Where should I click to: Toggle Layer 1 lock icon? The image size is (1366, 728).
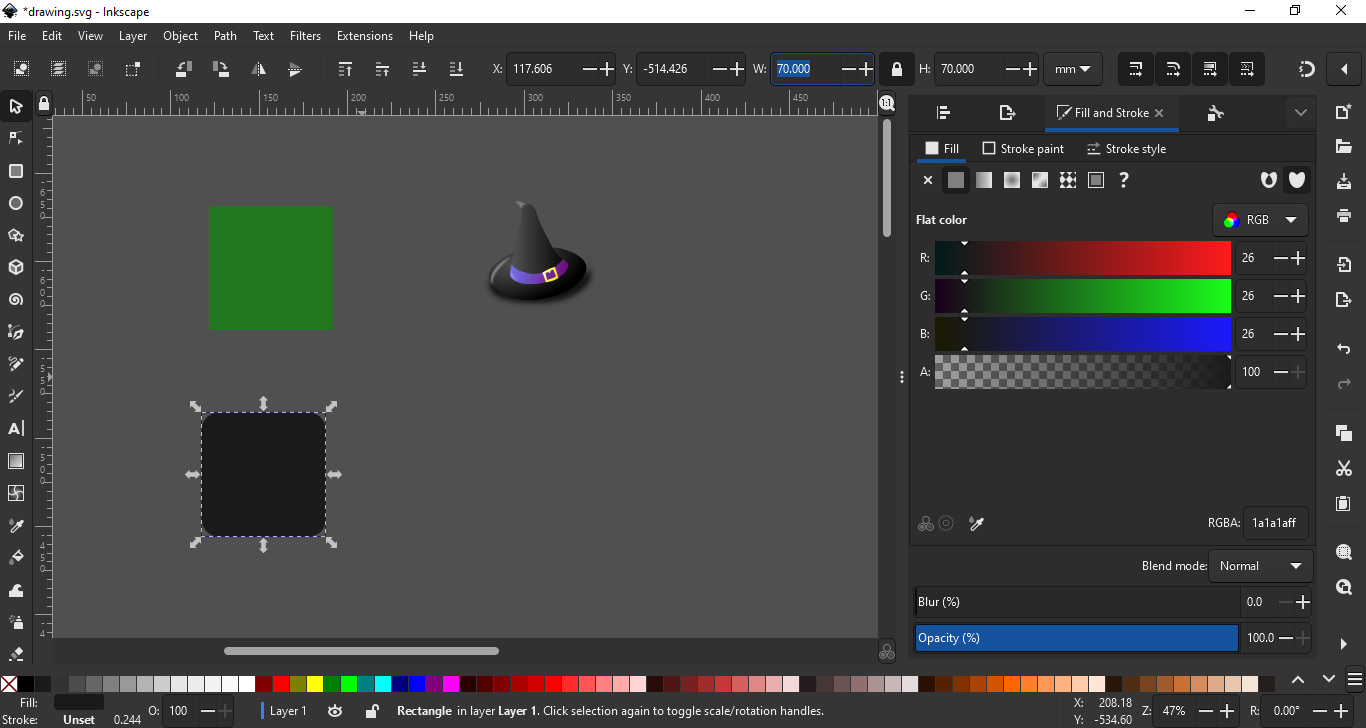371,711
